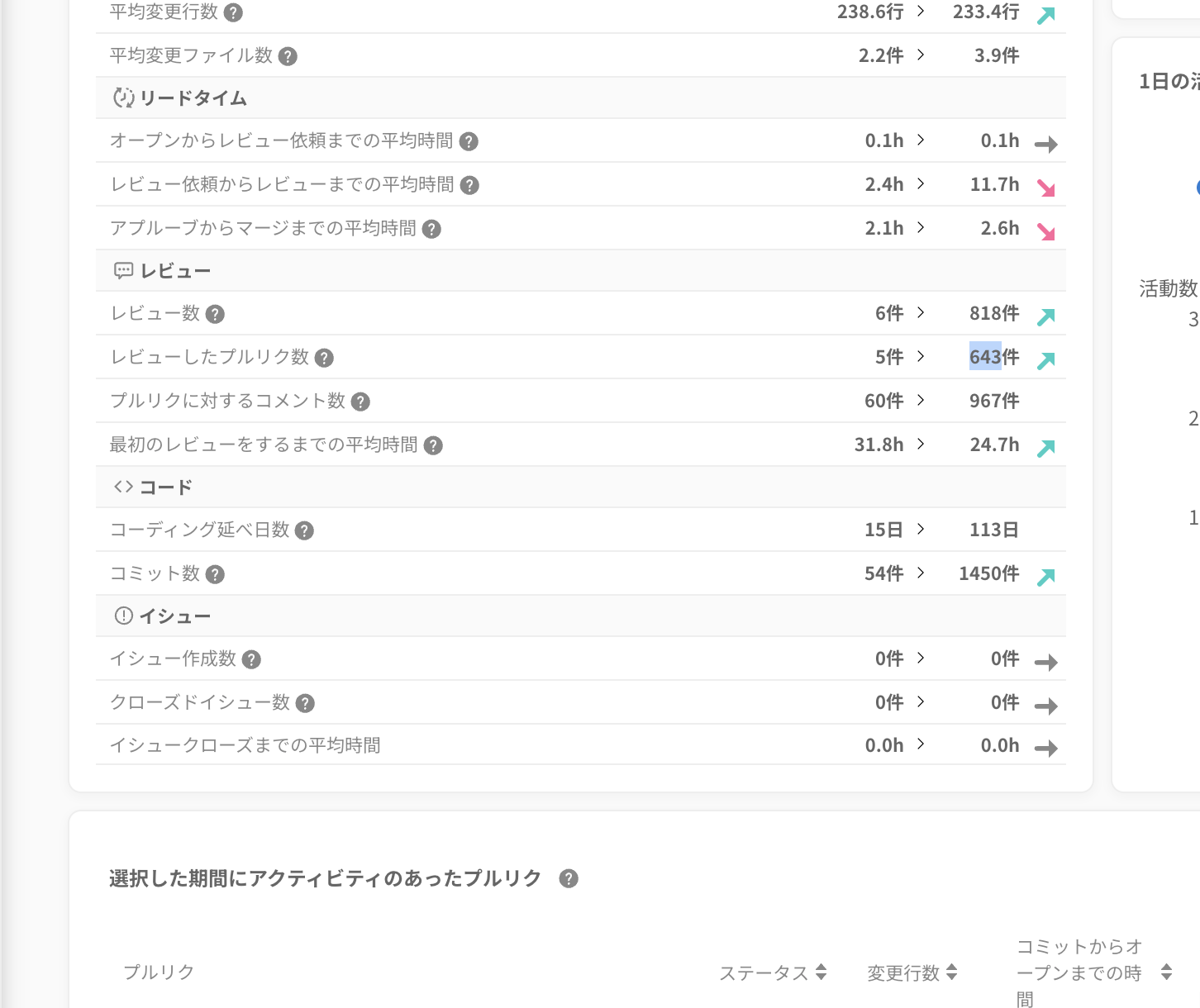Open help for コーディング延べ日数
This screenshot has width=1200, height=1008.
pyautogui.click(x=304, y=530)
